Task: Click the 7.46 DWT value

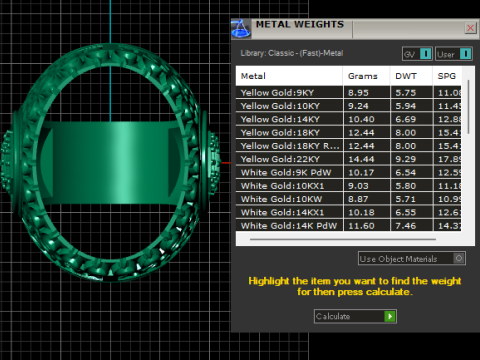Action: point(405,226)
